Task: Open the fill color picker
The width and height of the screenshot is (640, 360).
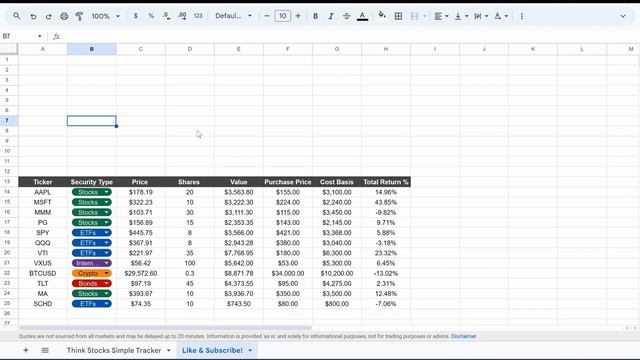Action: [x=382, y=16]
